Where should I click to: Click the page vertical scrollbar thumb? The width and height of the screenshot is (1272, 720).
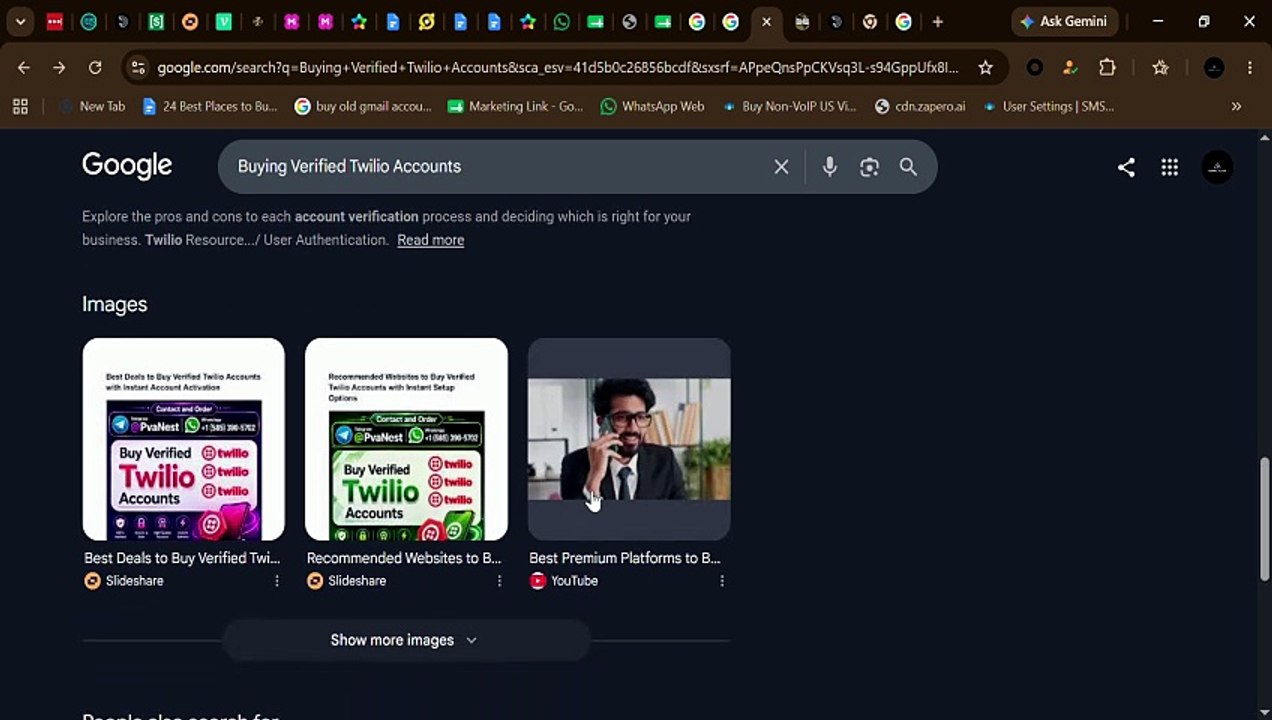pos(1264,518)
